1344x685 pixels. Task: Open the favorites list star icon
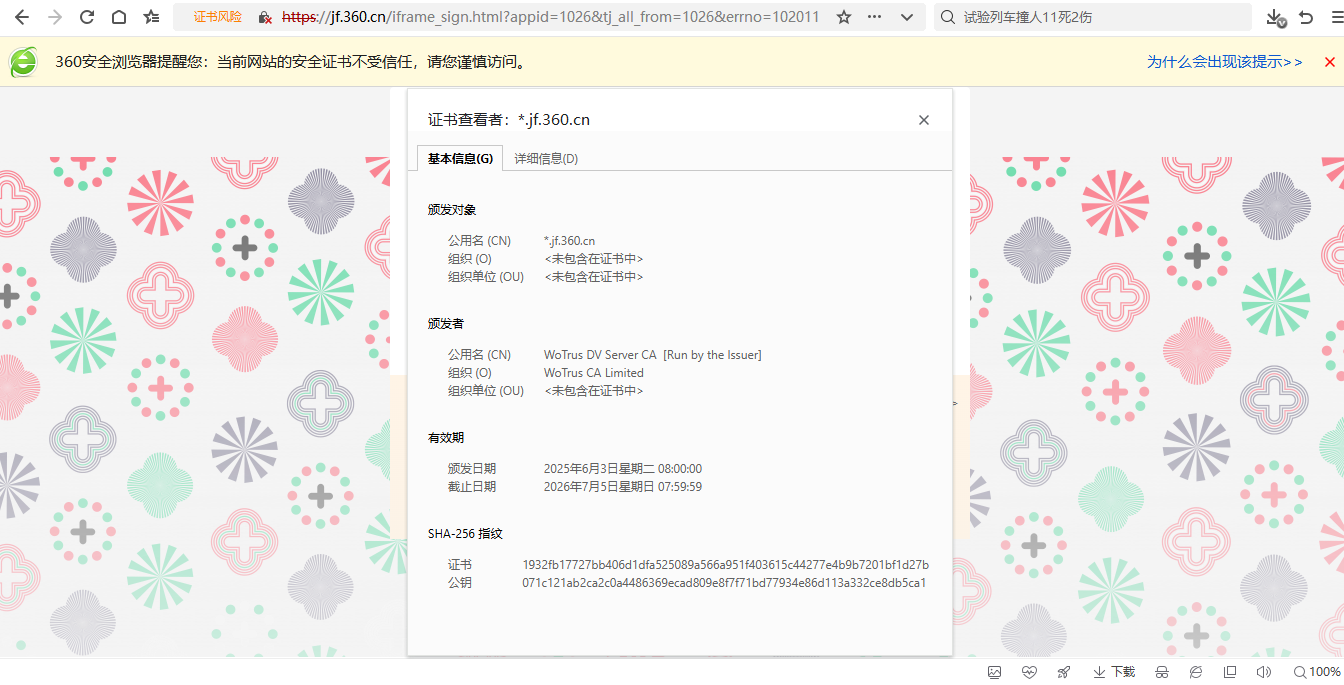pos(151,17)
